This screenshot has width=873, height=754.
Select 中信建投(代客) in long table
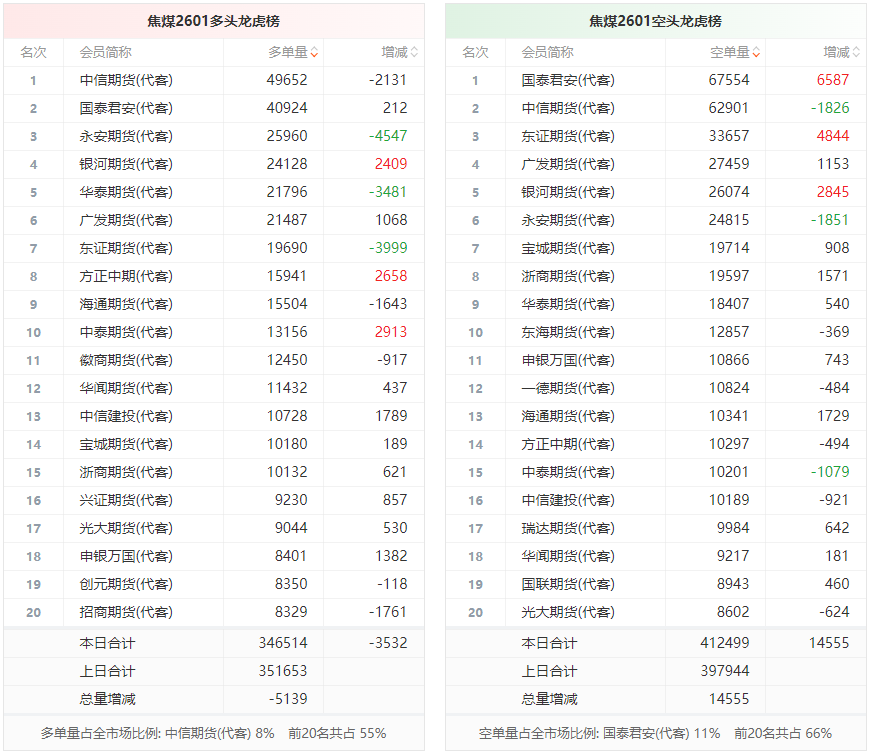[126, 417]
